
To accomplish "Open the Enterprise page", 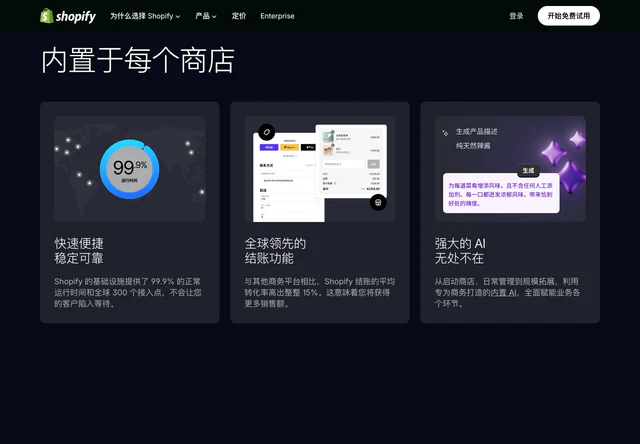I will pyautogui.click(x=277, y=16).
